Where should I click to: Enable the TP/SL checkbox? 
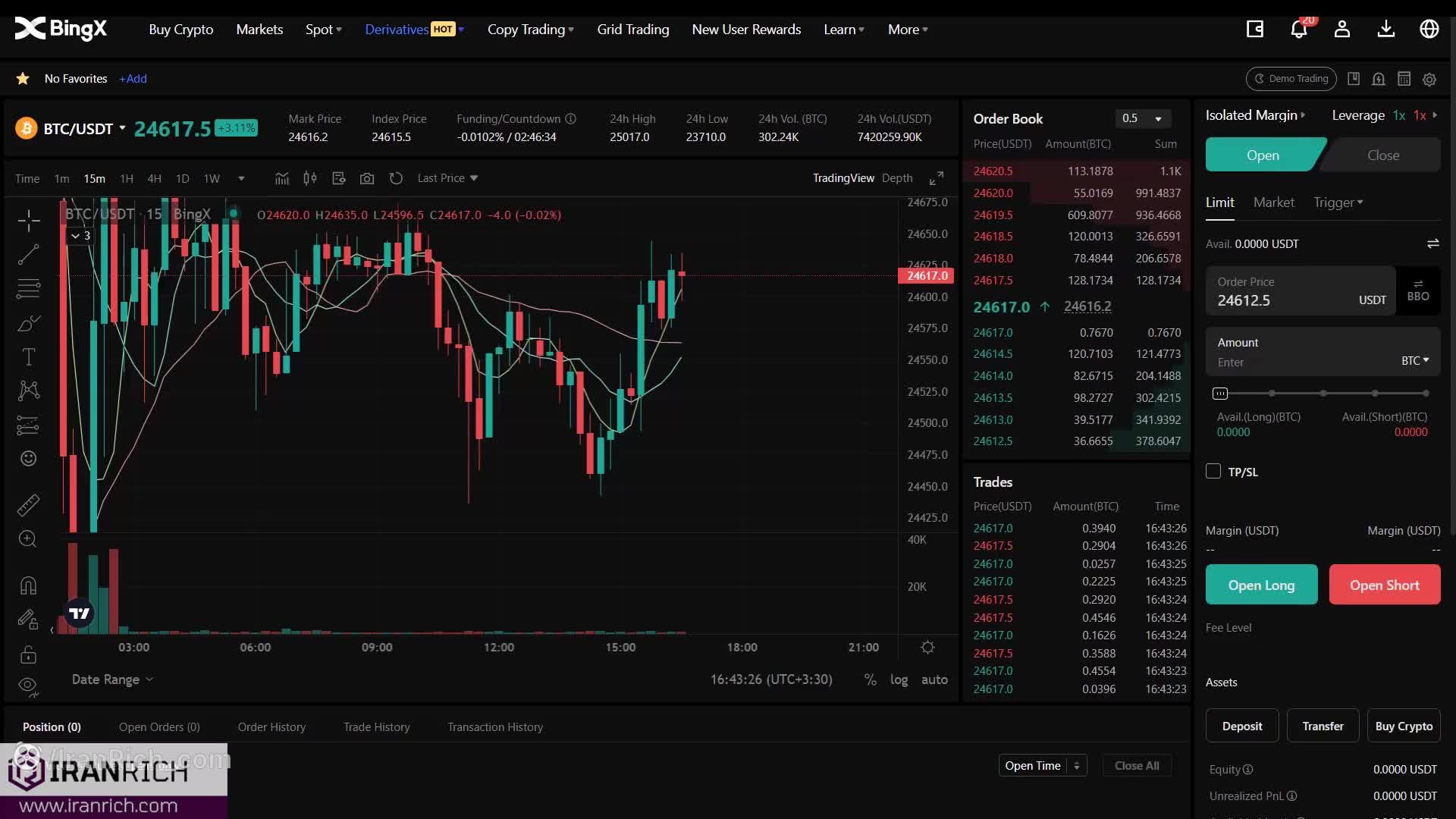[x=1213, y=472]
